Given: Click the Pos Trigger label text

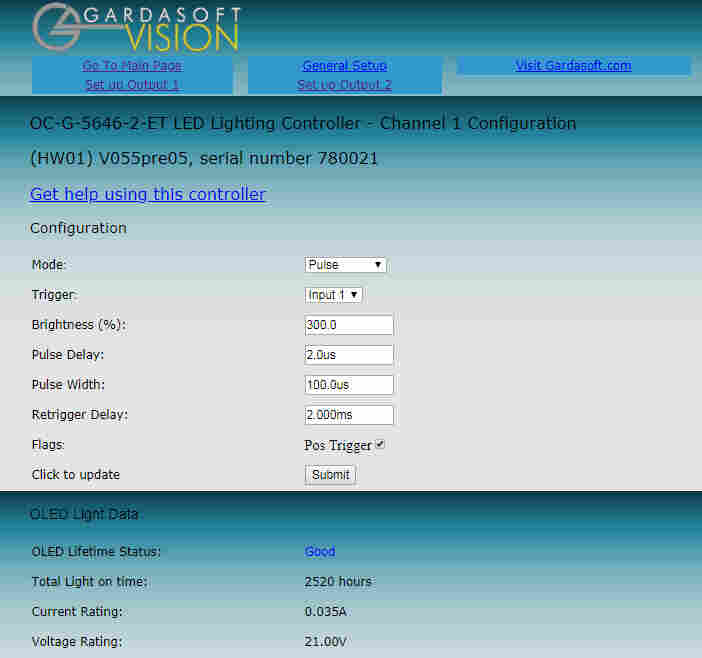Looking at the screenshot, I should (x=338, y=446).
